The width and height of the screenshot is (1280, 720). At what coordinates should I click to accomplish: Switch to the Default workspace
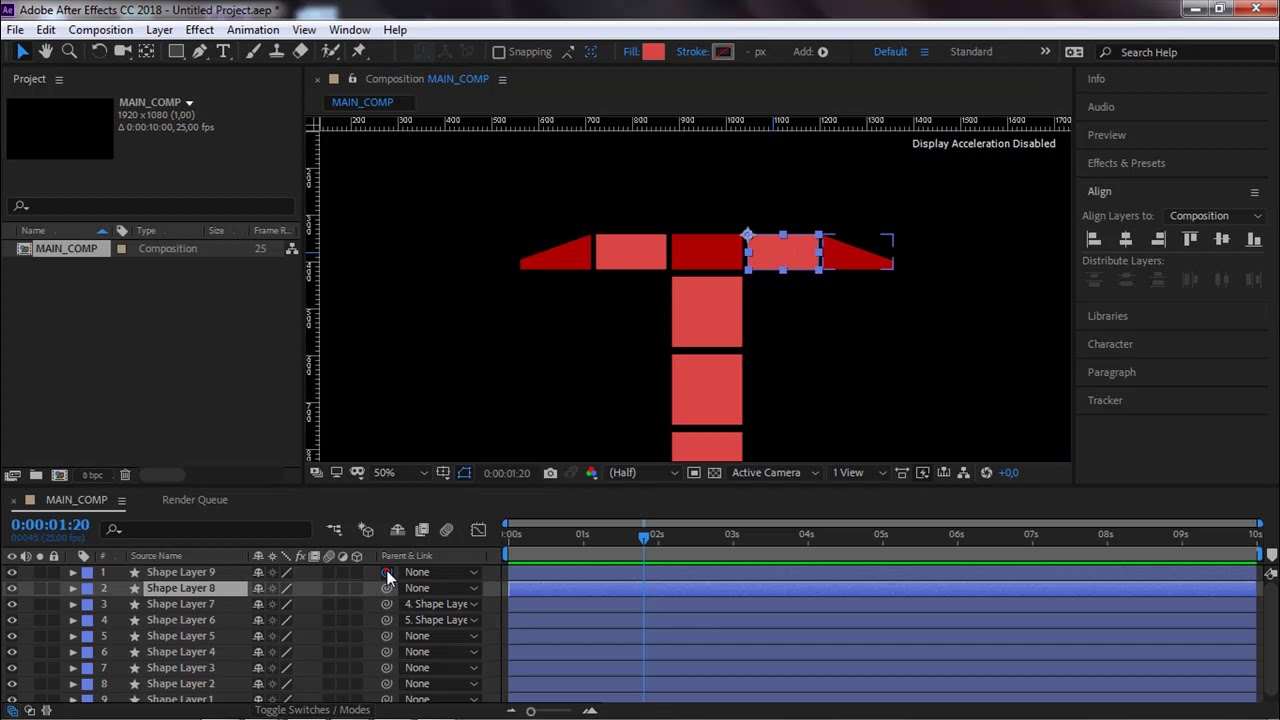(890, 52)
